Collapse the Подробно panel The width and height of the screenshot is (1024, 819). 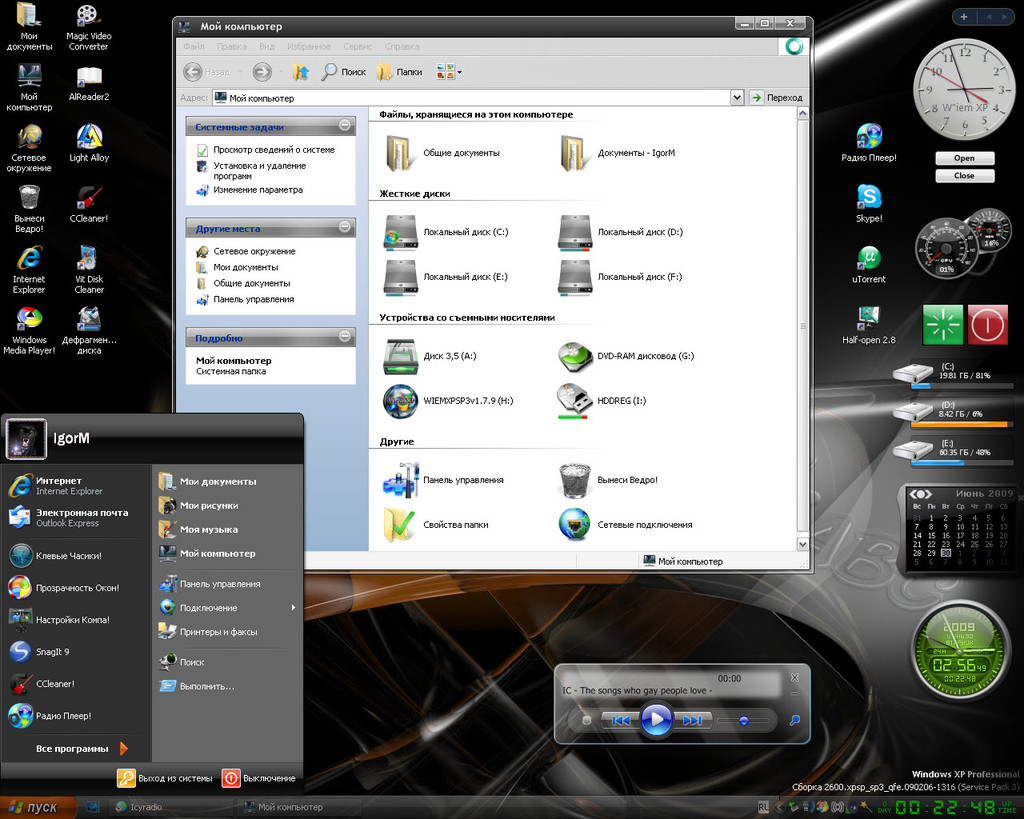(x=345, y=336)
